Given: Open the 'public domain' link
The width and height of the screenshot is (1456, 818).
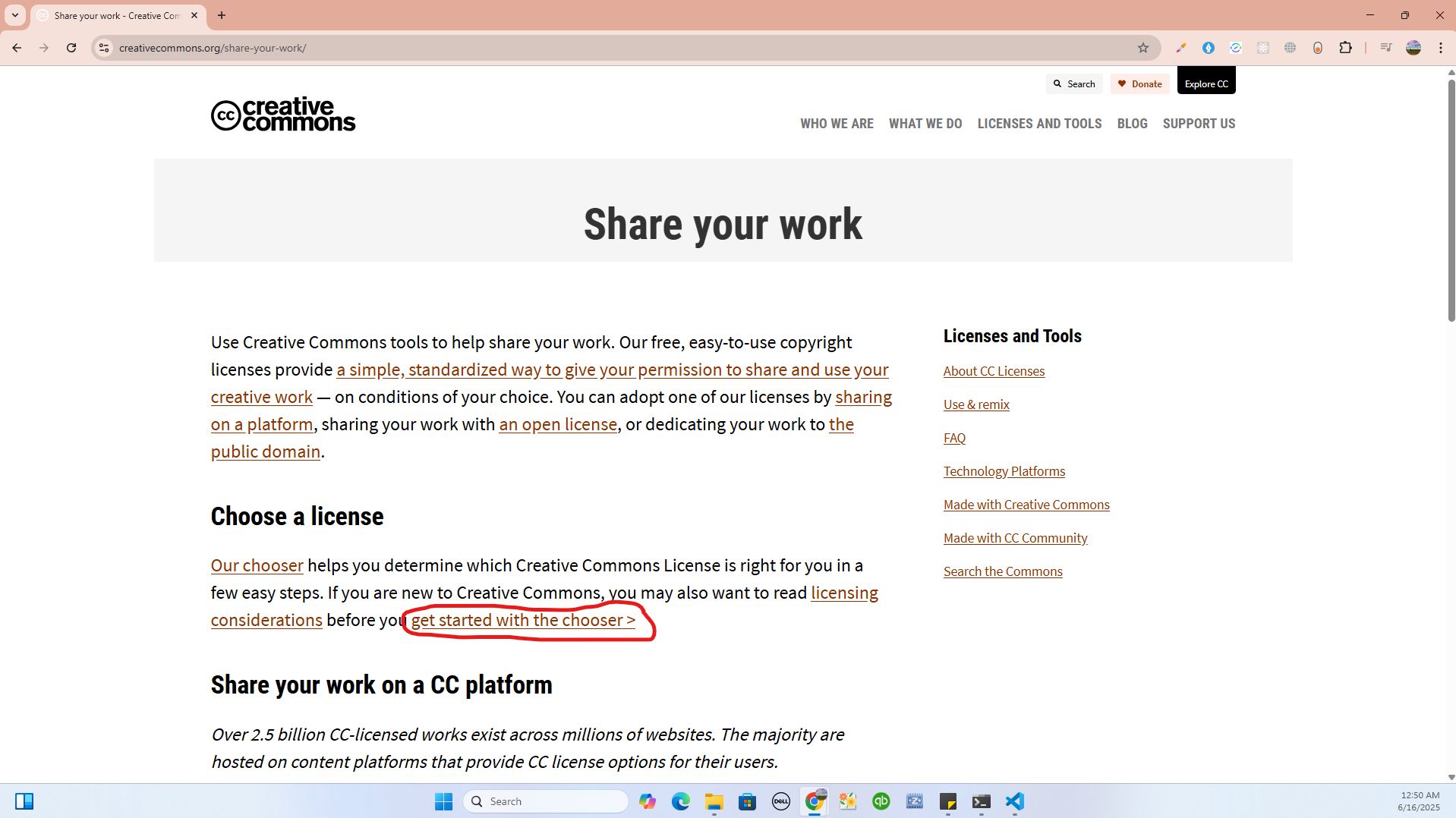Looking at the screenshot, I should click(x=265, y=451).
